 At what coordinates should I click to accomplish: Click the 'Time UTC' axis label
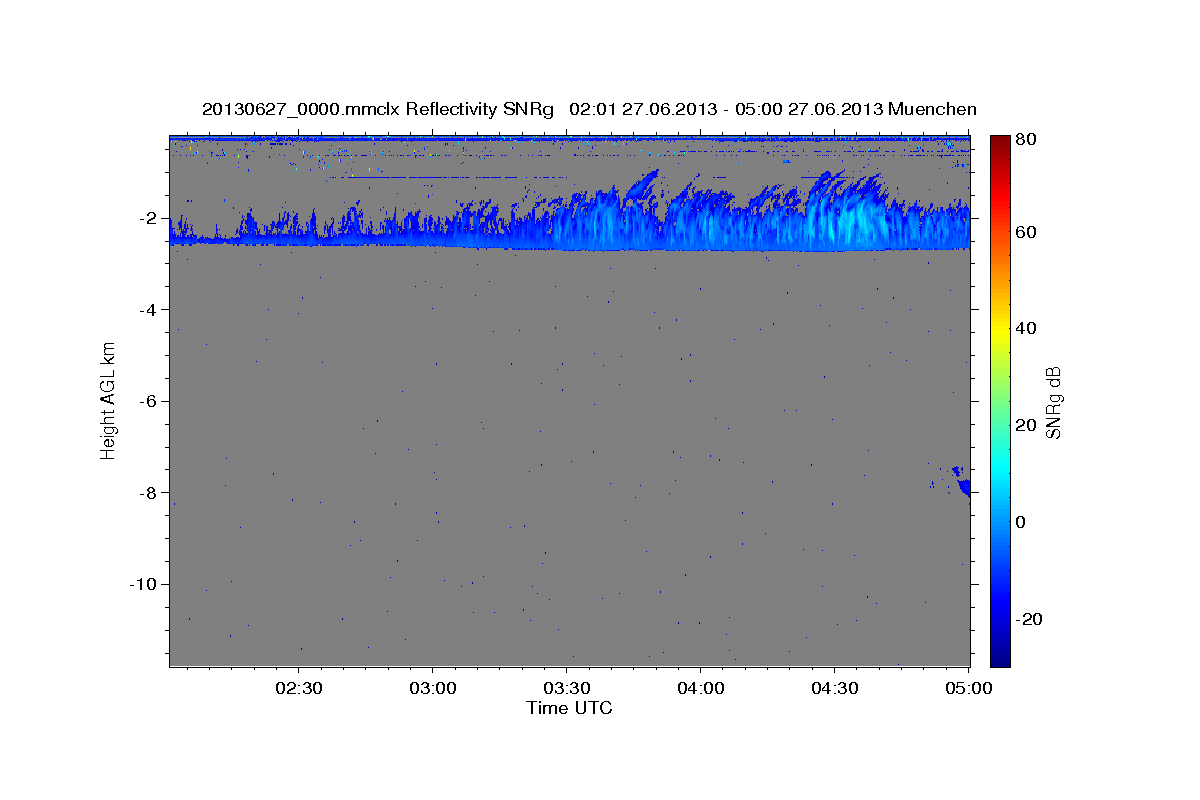click(x=569, y=708)
